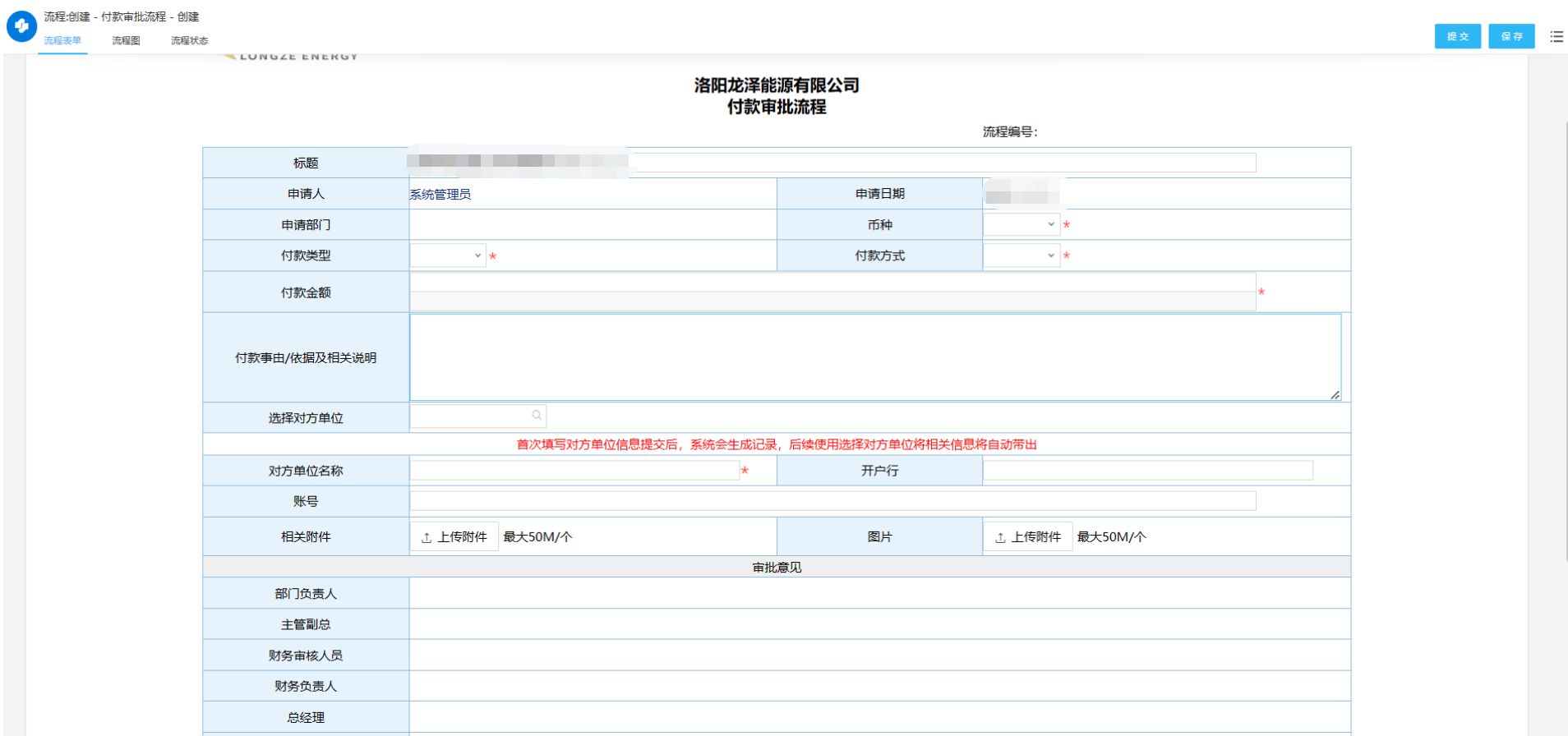Expand the 币种 dropdown
This screenshot has height=736, width=1568.
1021,224
